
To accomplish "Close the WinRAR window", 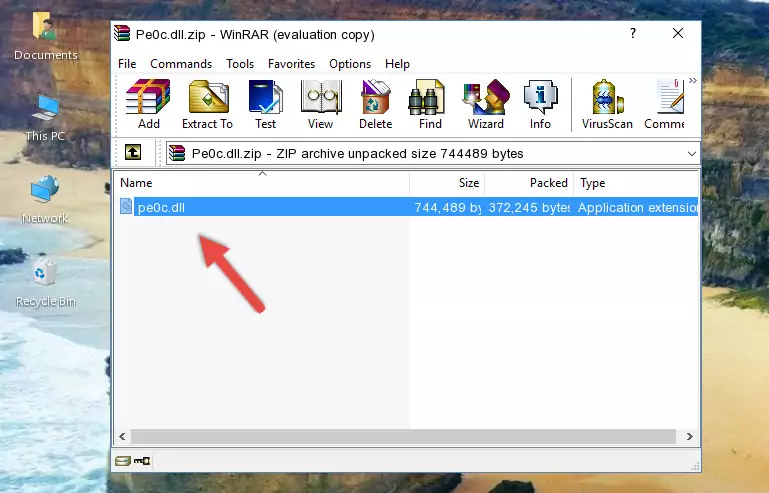I will [x=678, y=33].
